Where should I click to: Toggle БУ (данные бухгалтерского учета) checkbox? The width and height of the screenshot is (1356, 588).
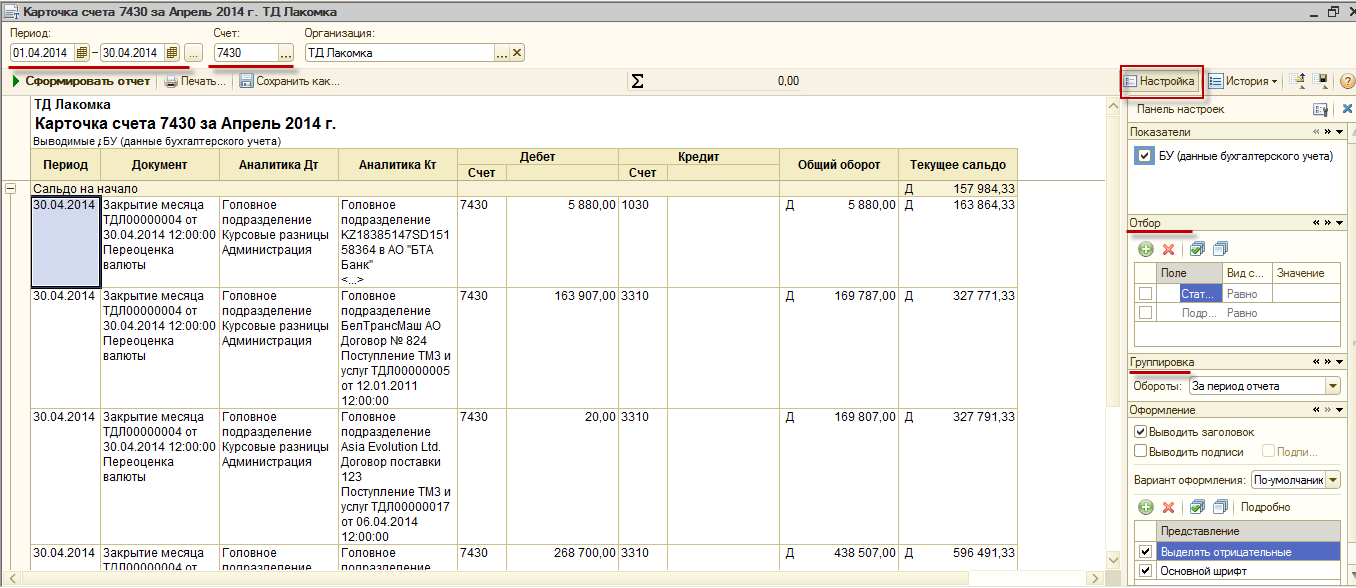click(1145, 156)
